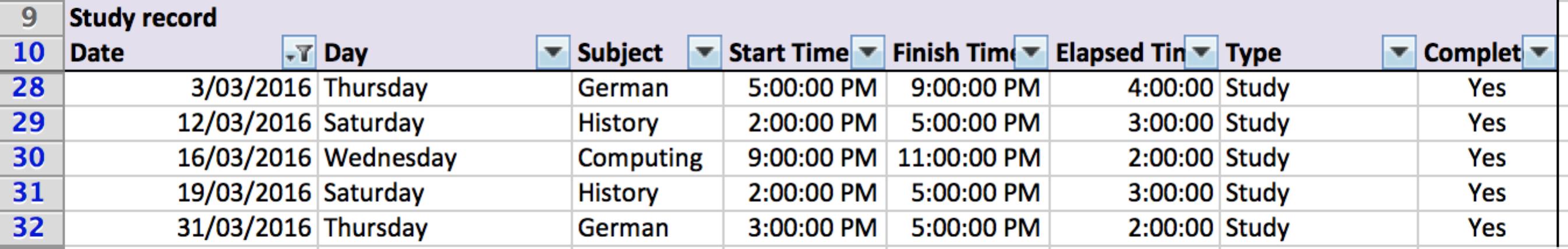This screenshot has height=249, width=1568.
Task: Select row 30 header
Action: click(x=29, y=158)
